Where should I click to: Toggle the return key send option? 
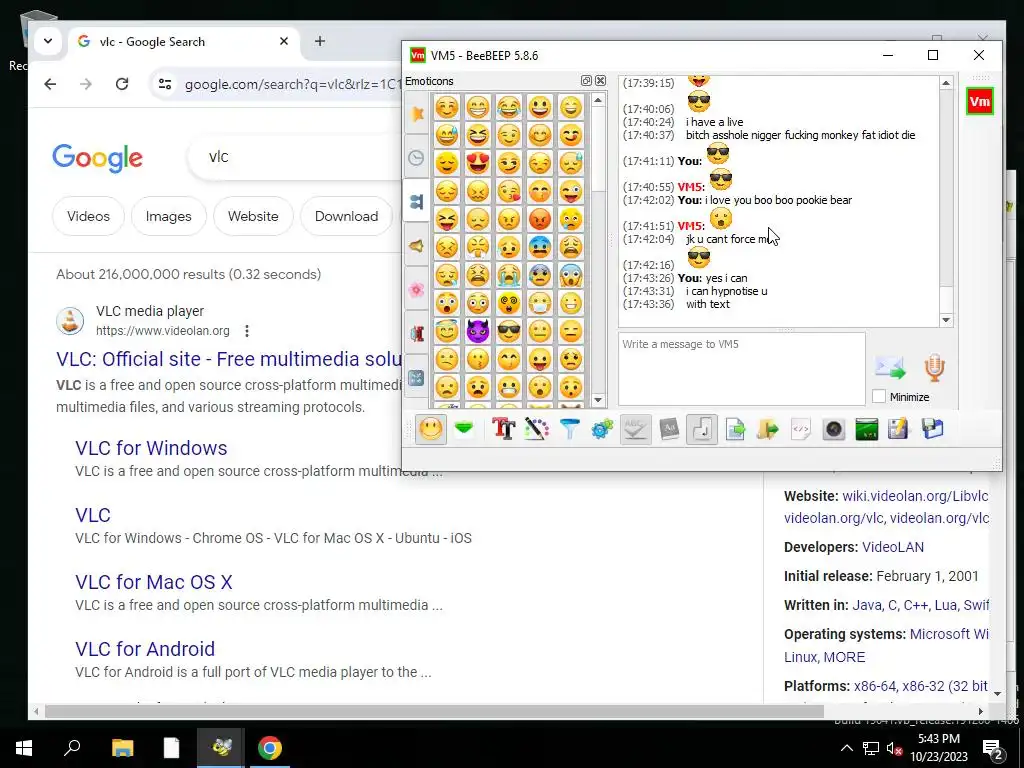(x=702, y=429)
